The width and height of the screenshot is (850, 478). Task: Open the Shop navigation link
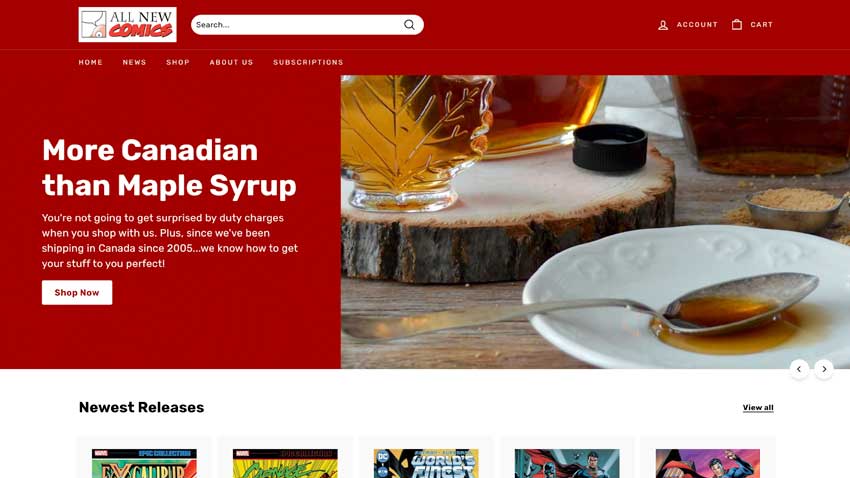pyautogui.click(x=178, y=62)
